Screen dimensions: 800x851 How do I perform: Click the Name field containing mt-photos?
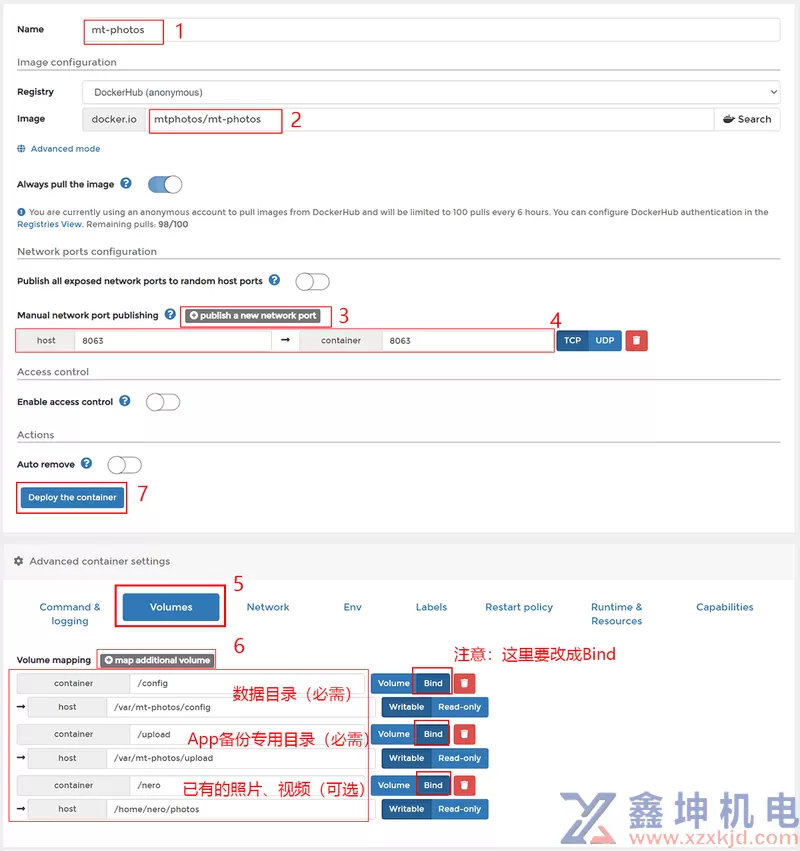click(431, 30)
